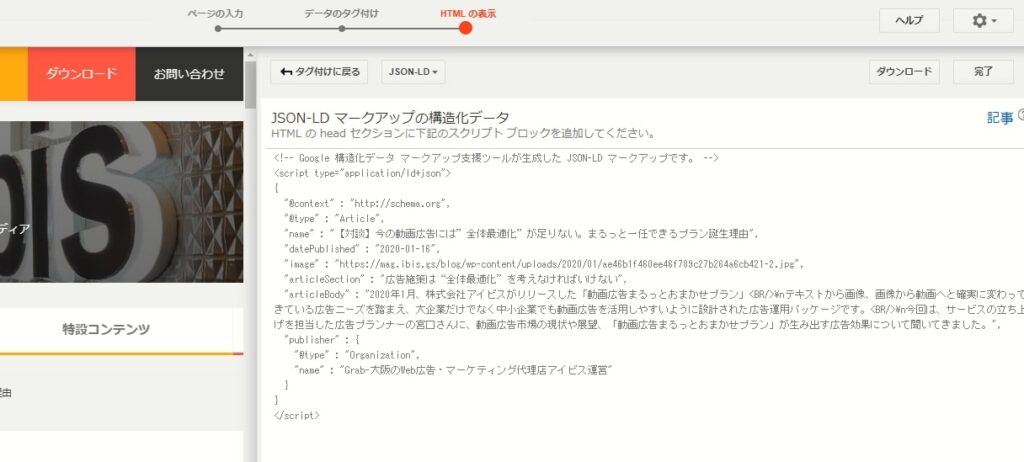Click the ibis logo banner image
1024x462 pixels.
[x=121, y=202]
